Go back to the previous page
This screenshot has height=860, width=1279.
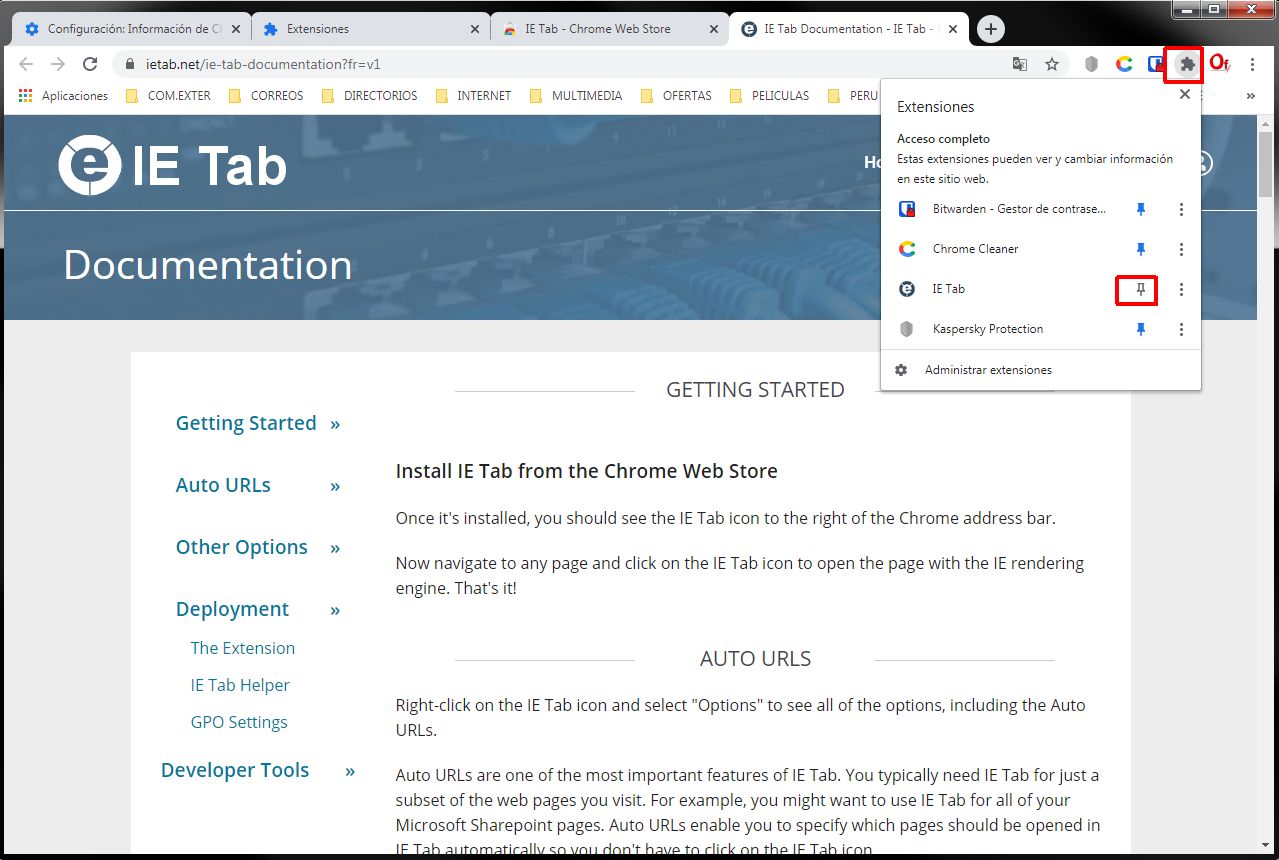click(26, 64)
